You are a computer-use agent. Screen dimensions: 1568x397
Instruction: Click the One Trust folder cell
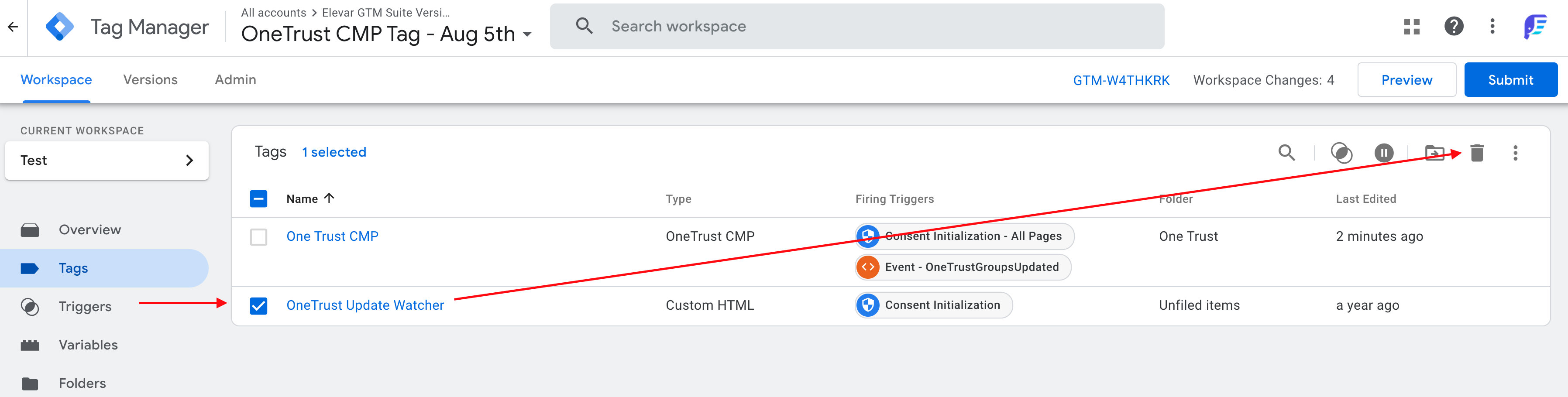point(1188,236)
